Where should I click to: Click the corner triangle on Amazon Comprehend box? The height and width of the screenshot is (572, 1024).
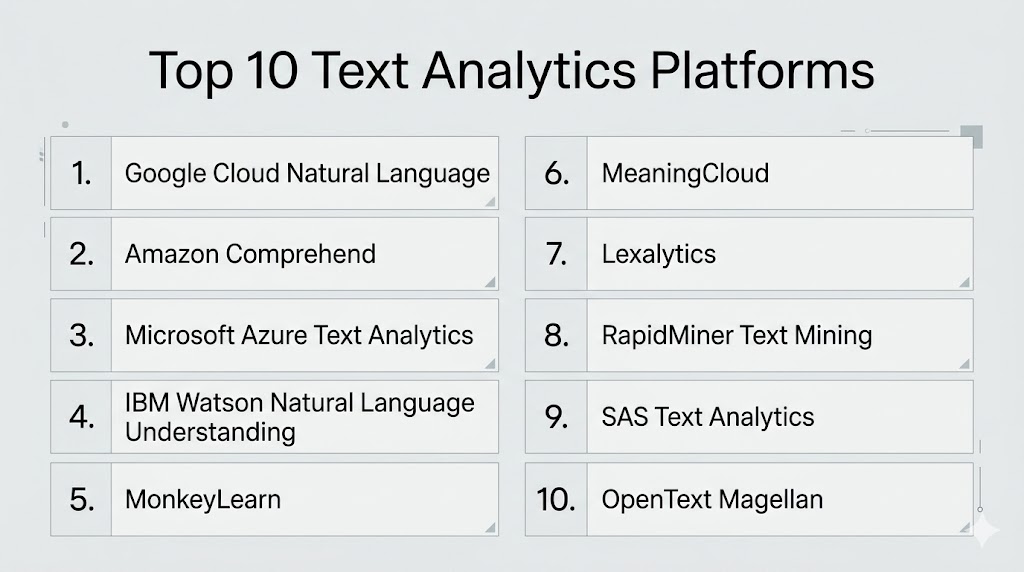[x=490, y=282]
